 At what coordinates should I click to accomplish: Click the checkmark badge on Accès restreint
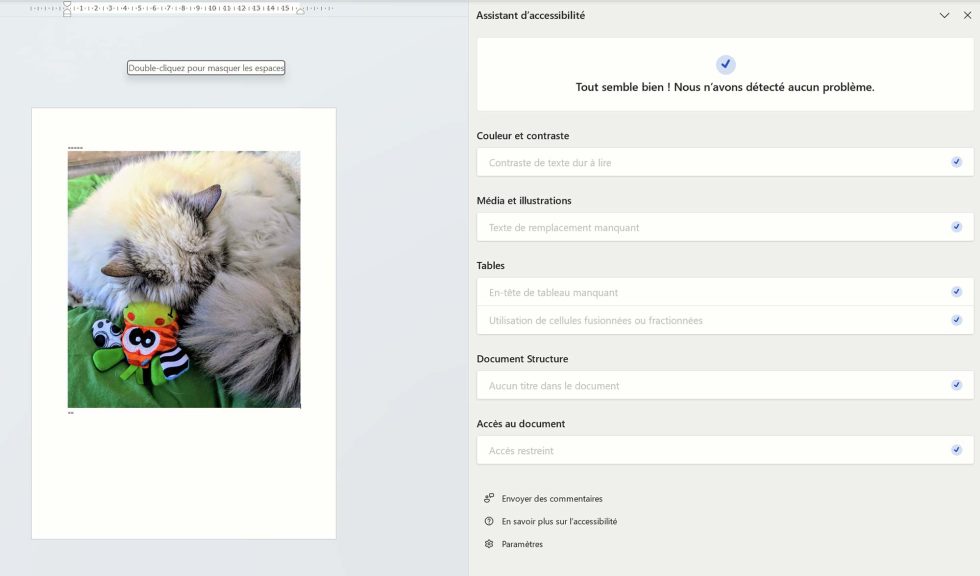957,450
